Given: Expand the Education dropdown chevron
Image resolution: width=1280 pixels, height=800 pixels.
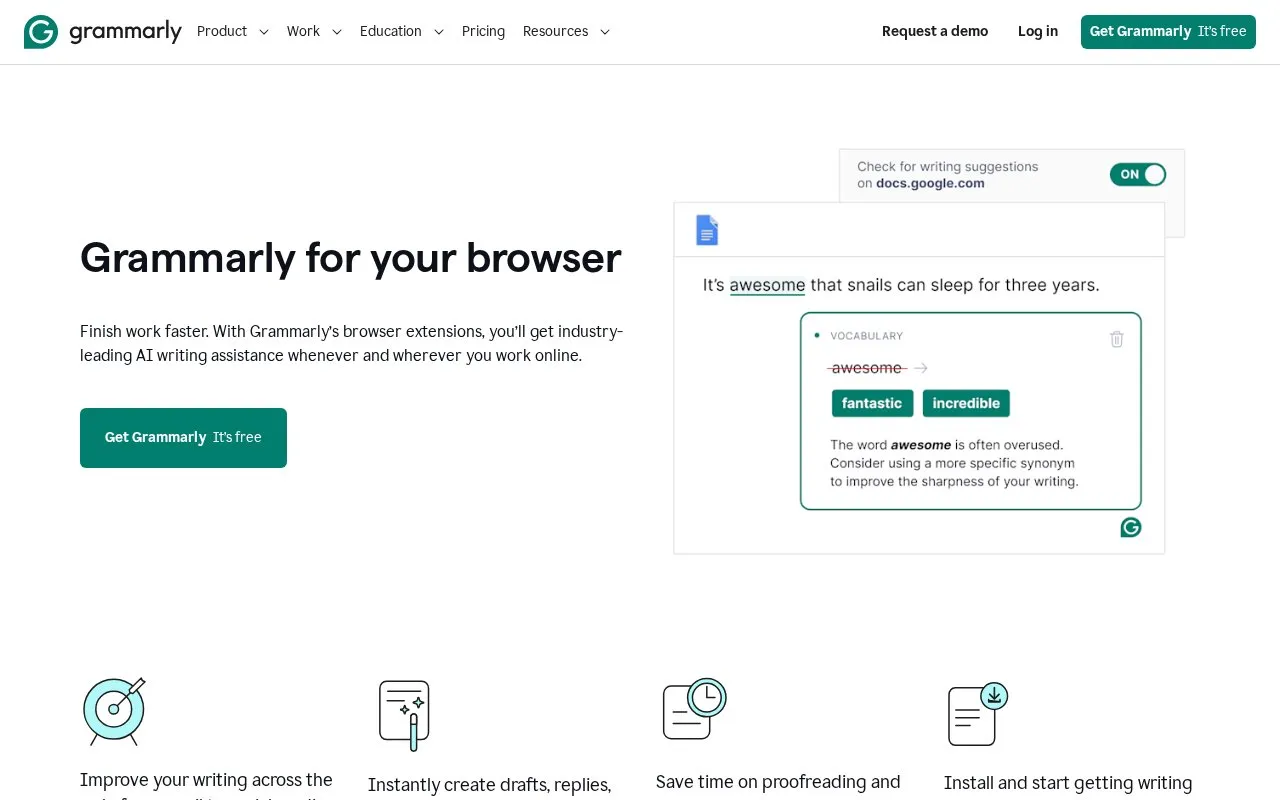Looking at the screenshot, I should pyautogui.click(x=438, y=32).
